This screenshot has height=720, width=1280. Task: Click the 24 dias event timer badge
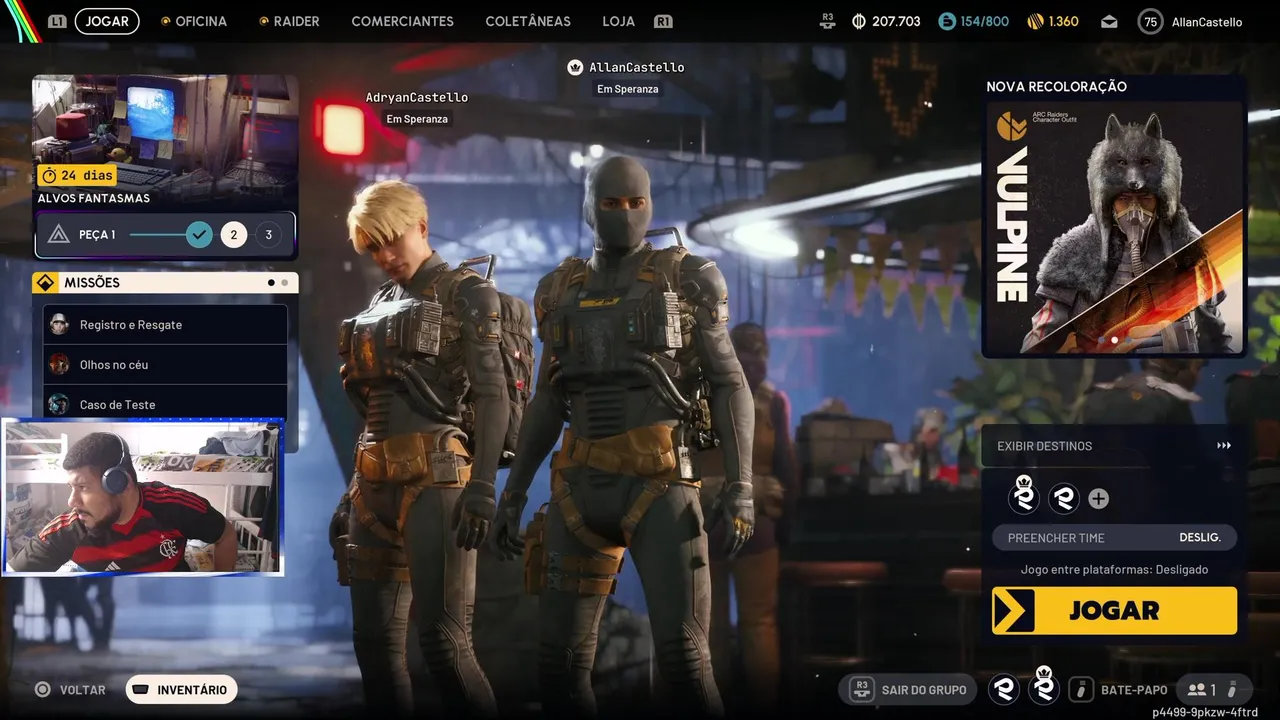pos(77,175)
